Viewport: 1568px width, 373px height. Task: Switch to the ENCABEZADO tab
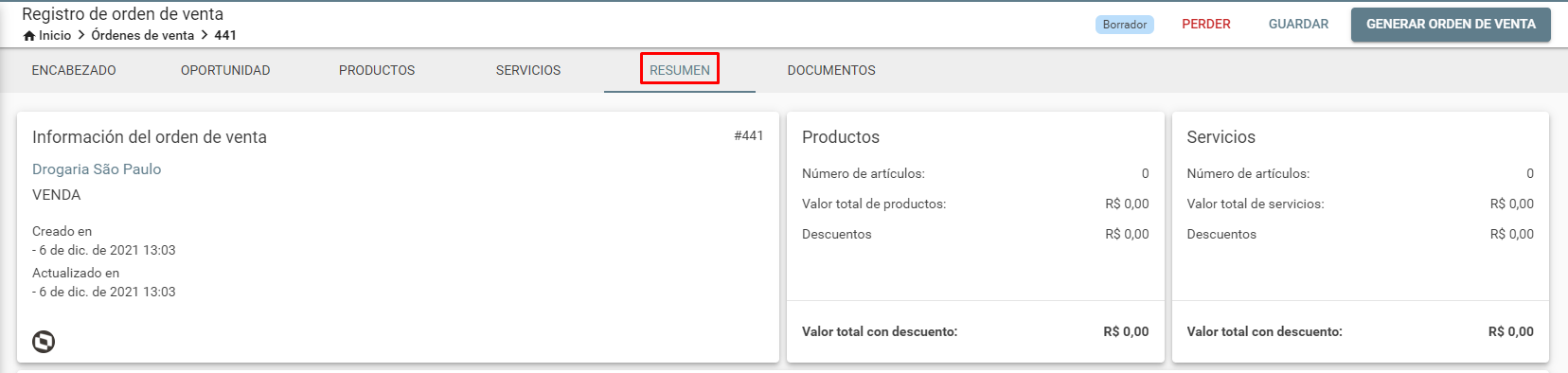(x=74, y=70)
